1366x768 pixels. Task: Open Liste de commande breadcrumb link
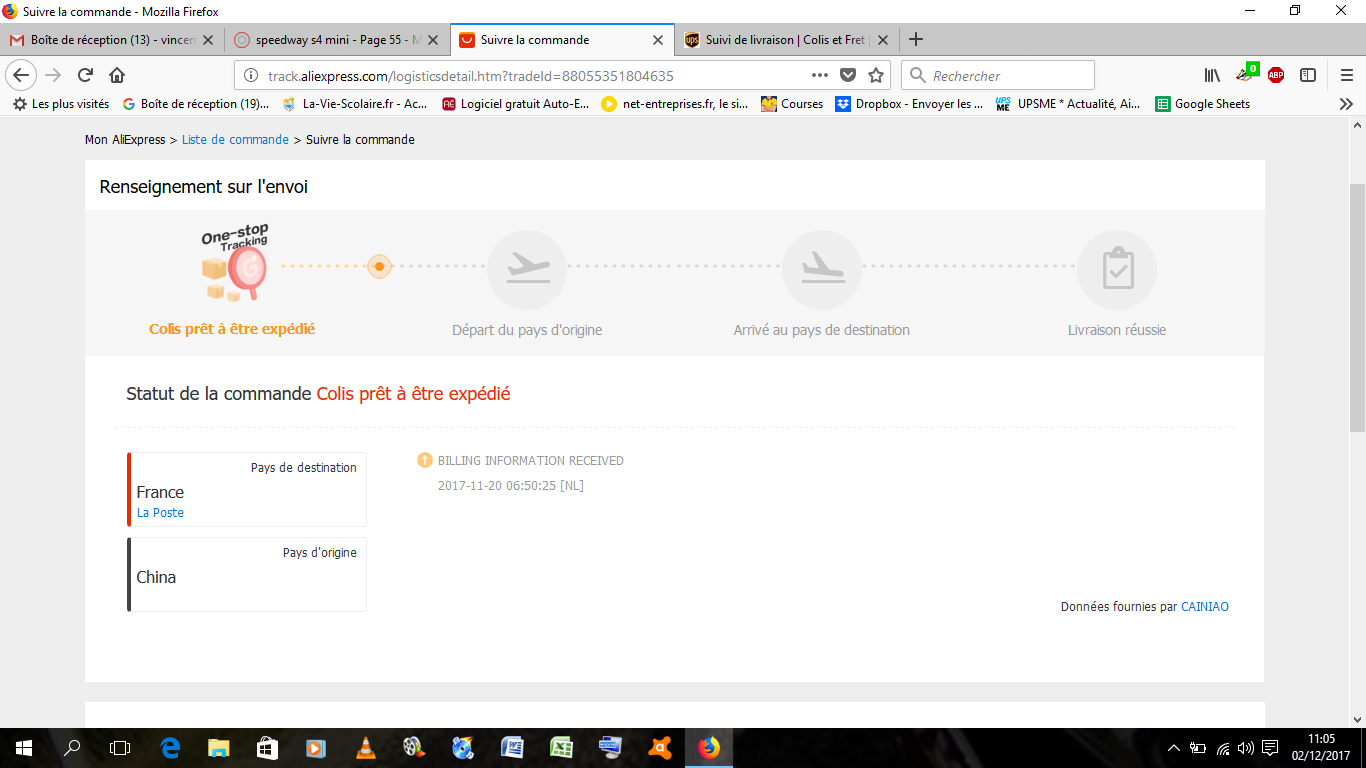(235, 140)
